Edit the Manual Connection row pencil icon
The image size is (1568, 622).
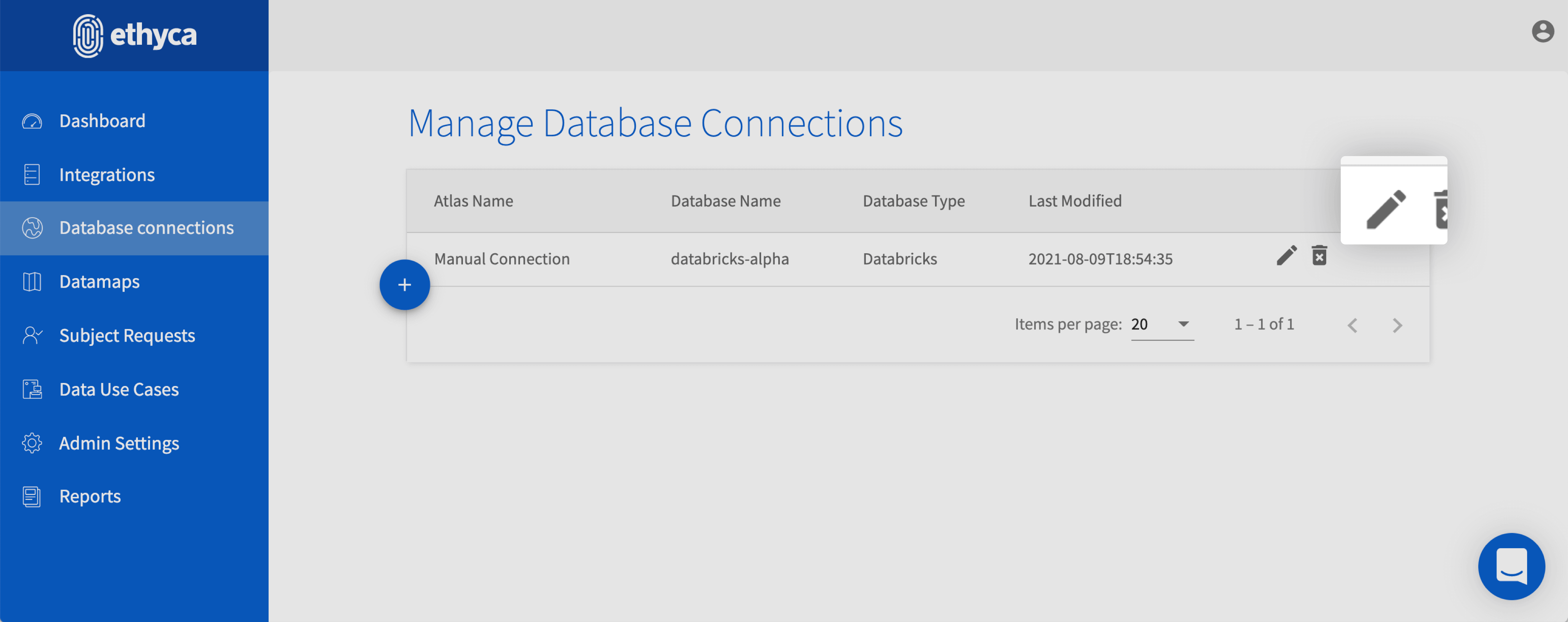pyautogui.click(x=1286, y=256)
